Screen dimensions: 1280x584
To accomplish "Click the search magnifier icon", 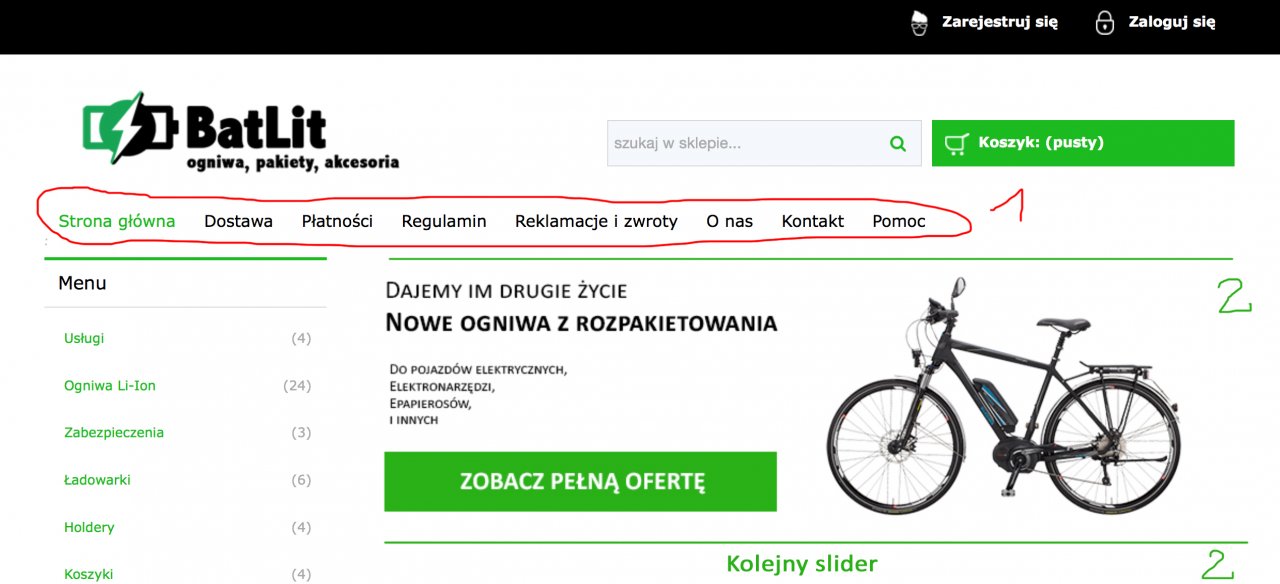I will point(898,143).
